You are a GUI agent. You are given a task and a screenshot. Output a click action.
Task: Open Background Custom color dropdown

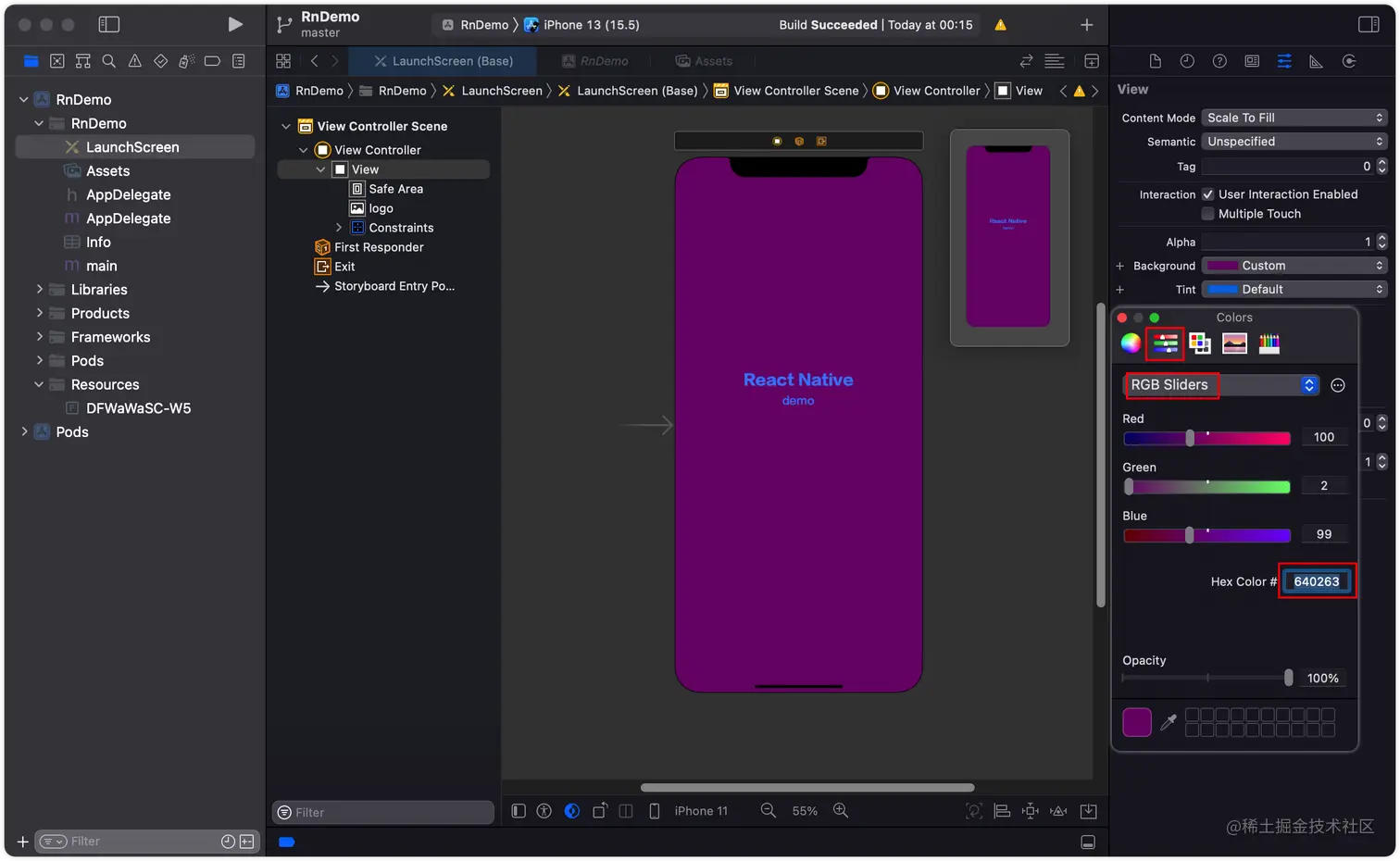pos(1294,266)
